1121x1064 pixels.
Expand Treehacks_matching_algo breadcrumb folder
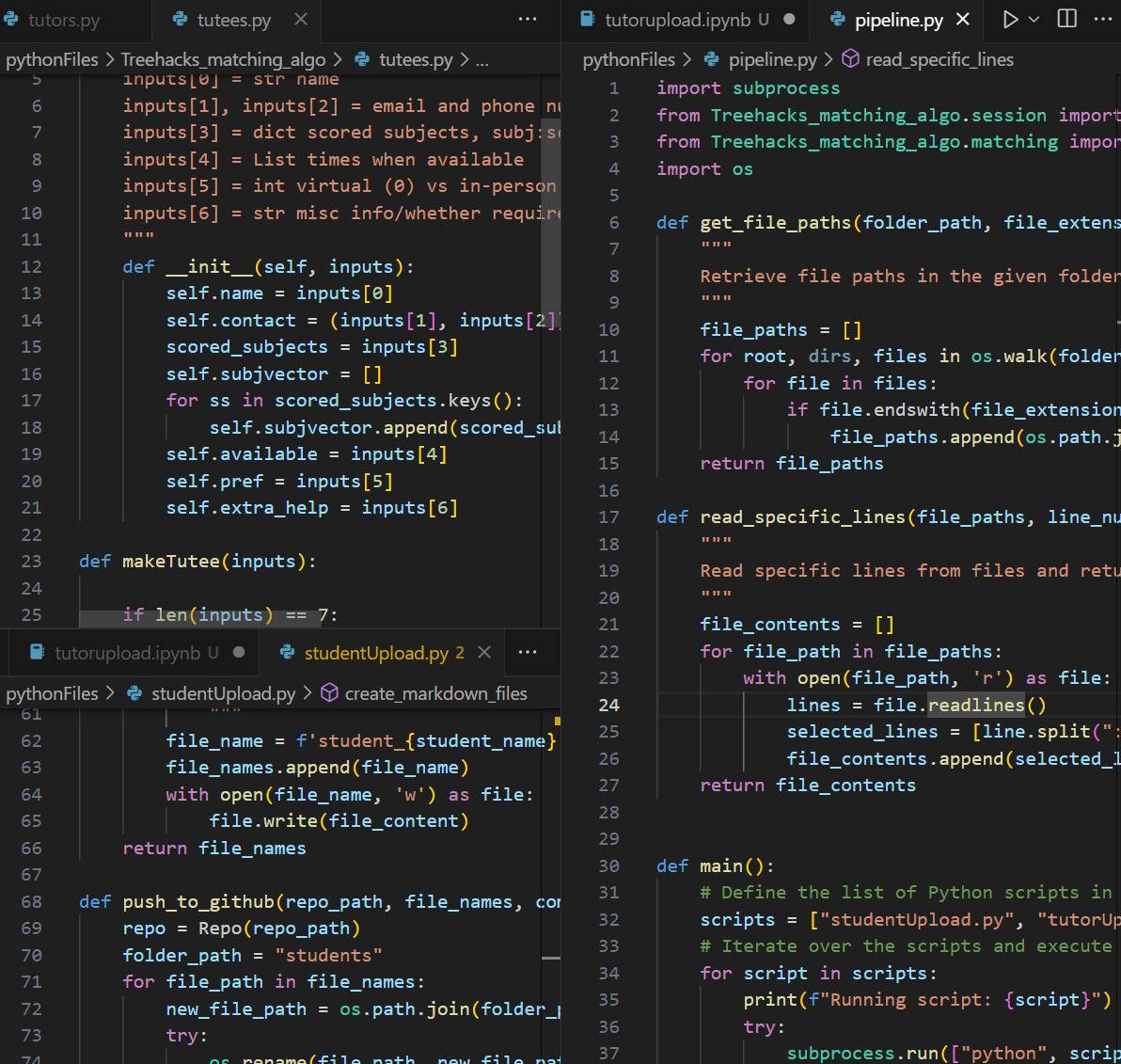tap(223, 59)
